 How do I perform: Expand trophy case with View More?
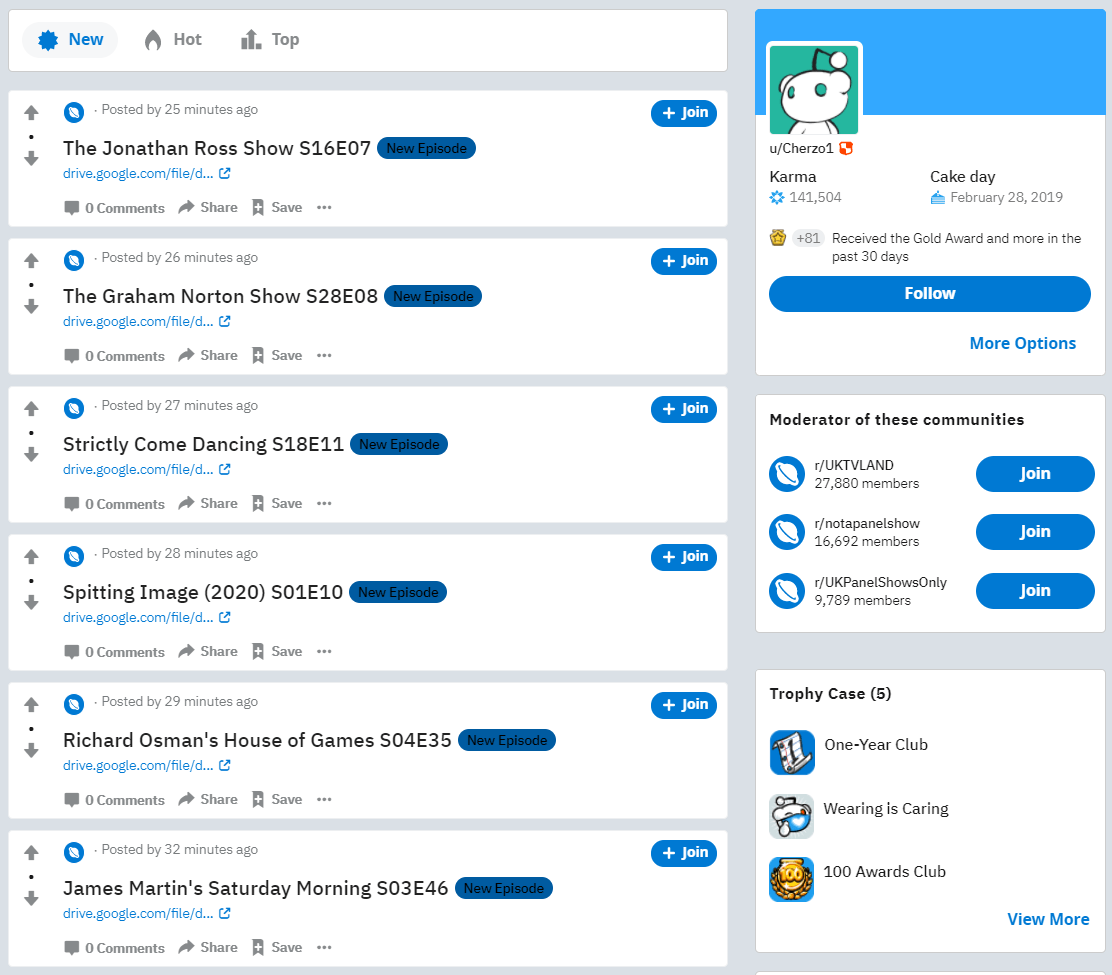tap(1048, 920)
